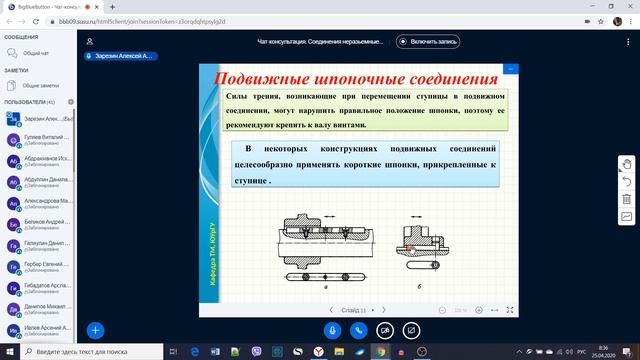Select user Беликов Андрей in list
The image size is (640, 360).
coord(39,225)
